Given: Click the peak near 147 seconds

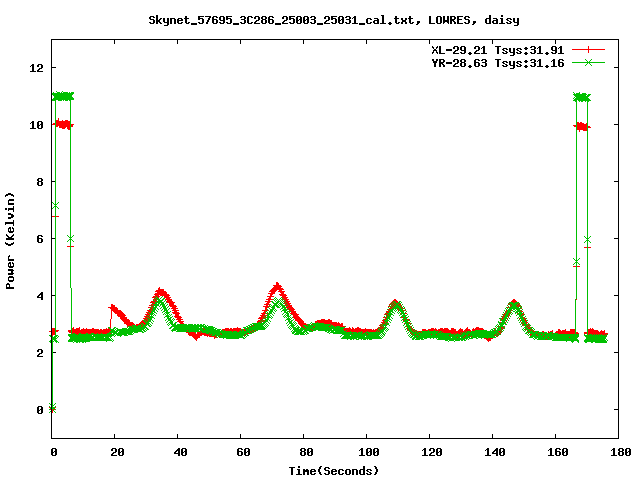Looking at the screenshot, I should (x=514, y=304).
